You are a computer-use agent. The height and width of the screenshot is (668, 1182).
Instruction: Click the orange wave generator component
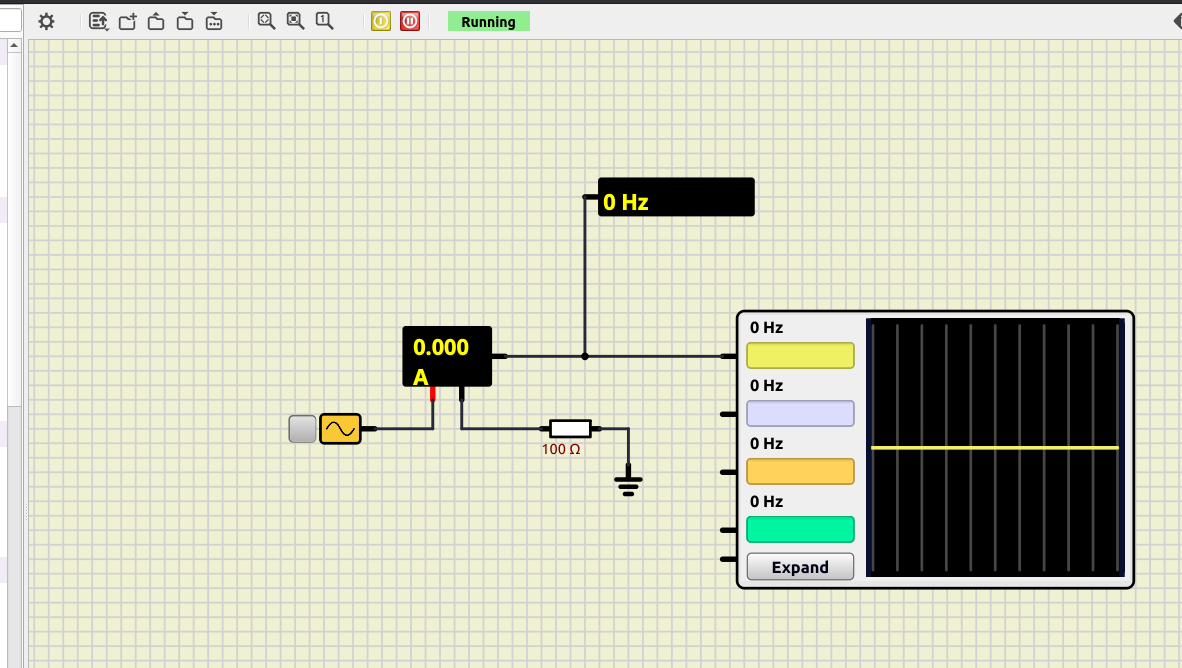click(340, 429)
